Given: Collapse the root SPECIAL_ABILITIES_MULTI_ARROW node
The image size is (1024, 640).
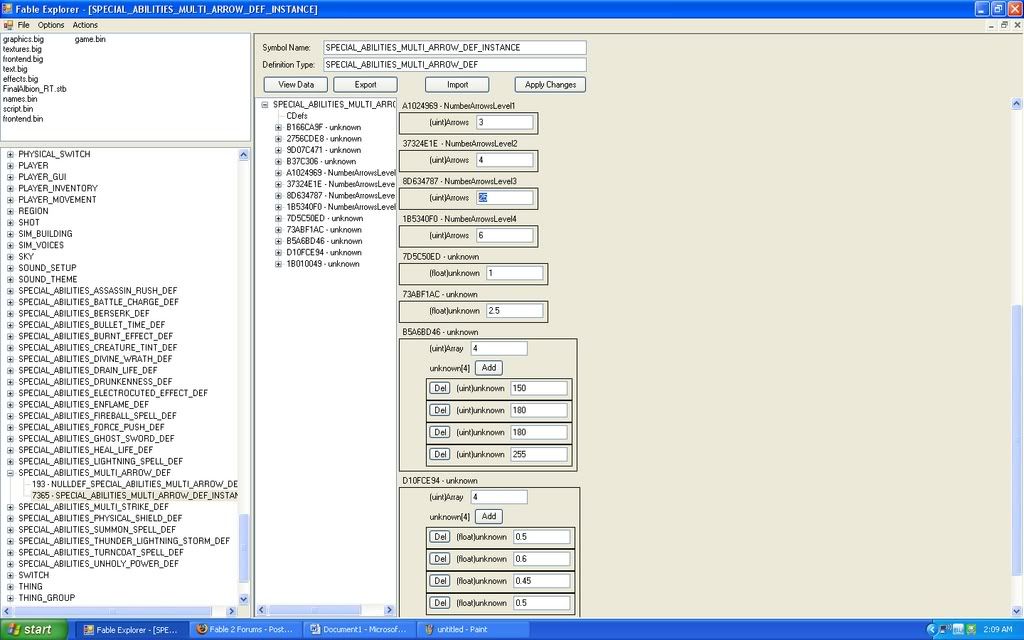Looking at the screenshot, I should pos(264,104).
